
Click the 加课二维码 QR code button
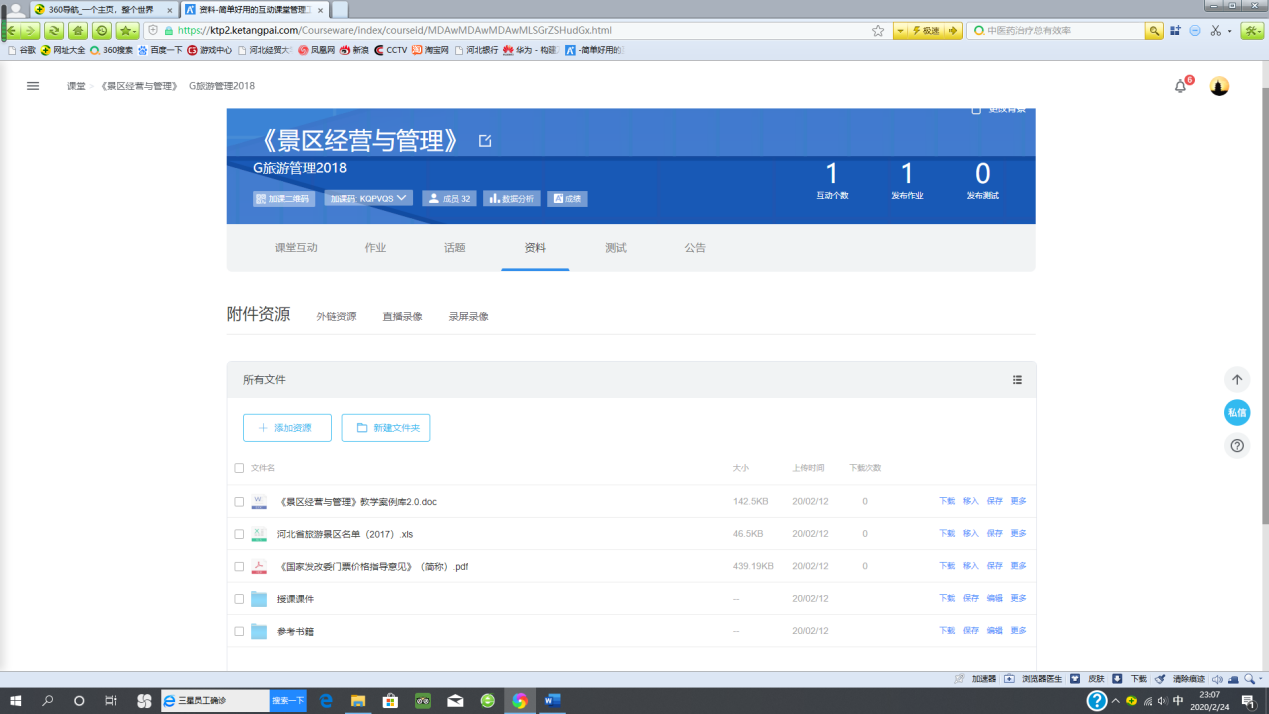tap(285, 199)
